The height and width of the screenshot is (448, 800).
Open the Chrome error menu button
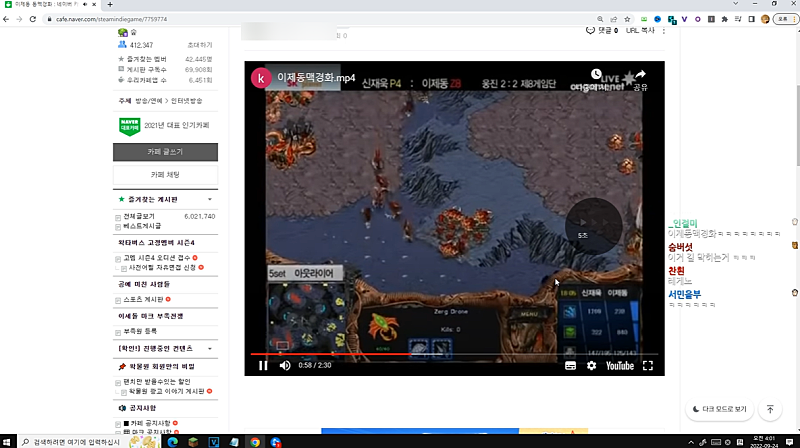pos(786,19)
